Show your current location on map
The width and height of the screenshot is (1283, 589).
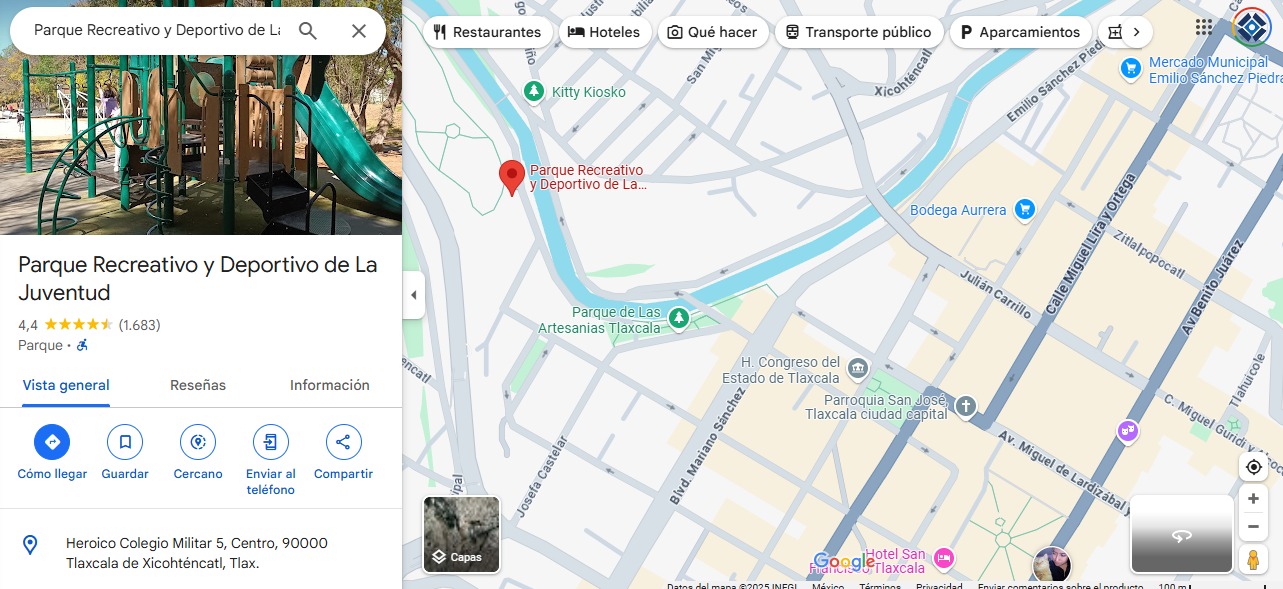1253,467
